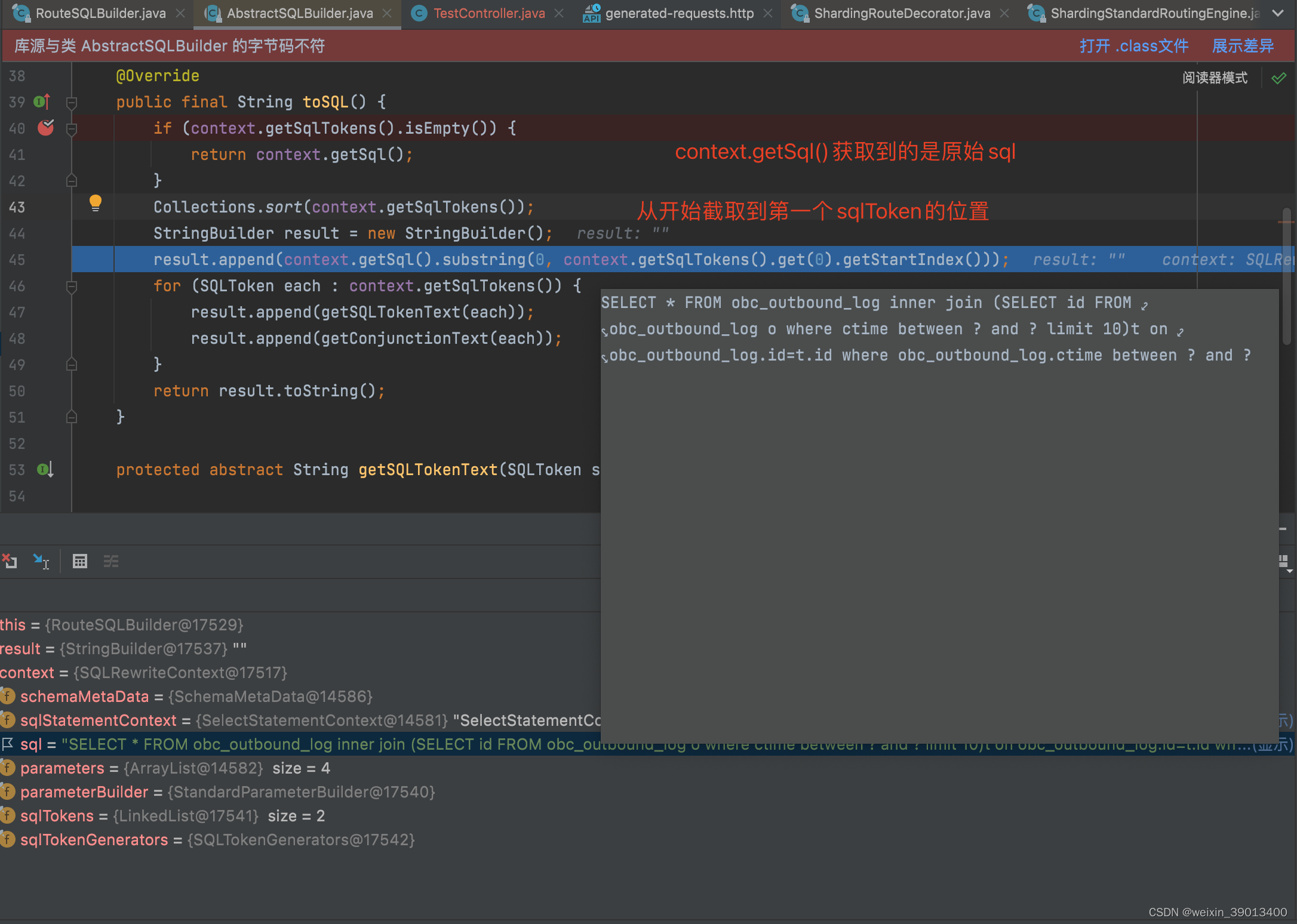Click the red X remove watch icon
The height and width of the screenshot is (924, 1297).
tap(10, 561)
